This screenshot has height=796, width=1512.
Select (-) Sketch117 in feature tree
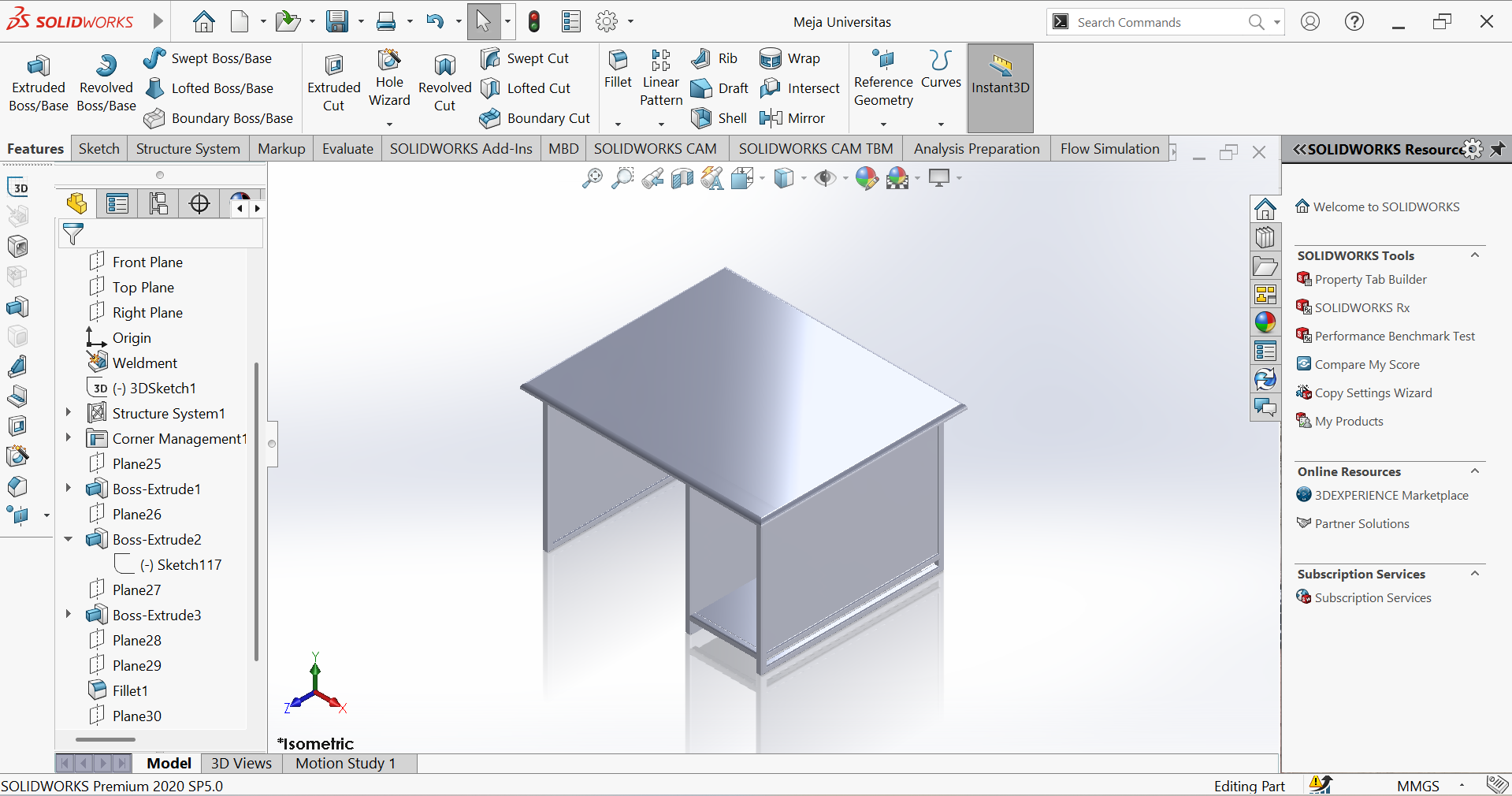[181, 564]
